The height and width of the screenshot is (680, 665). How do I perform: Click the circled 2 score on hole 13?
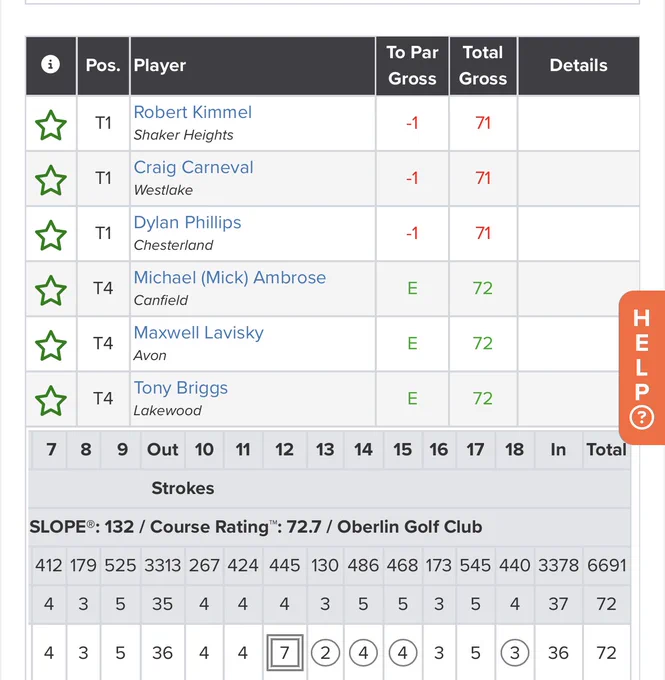[x=325, y=652]
